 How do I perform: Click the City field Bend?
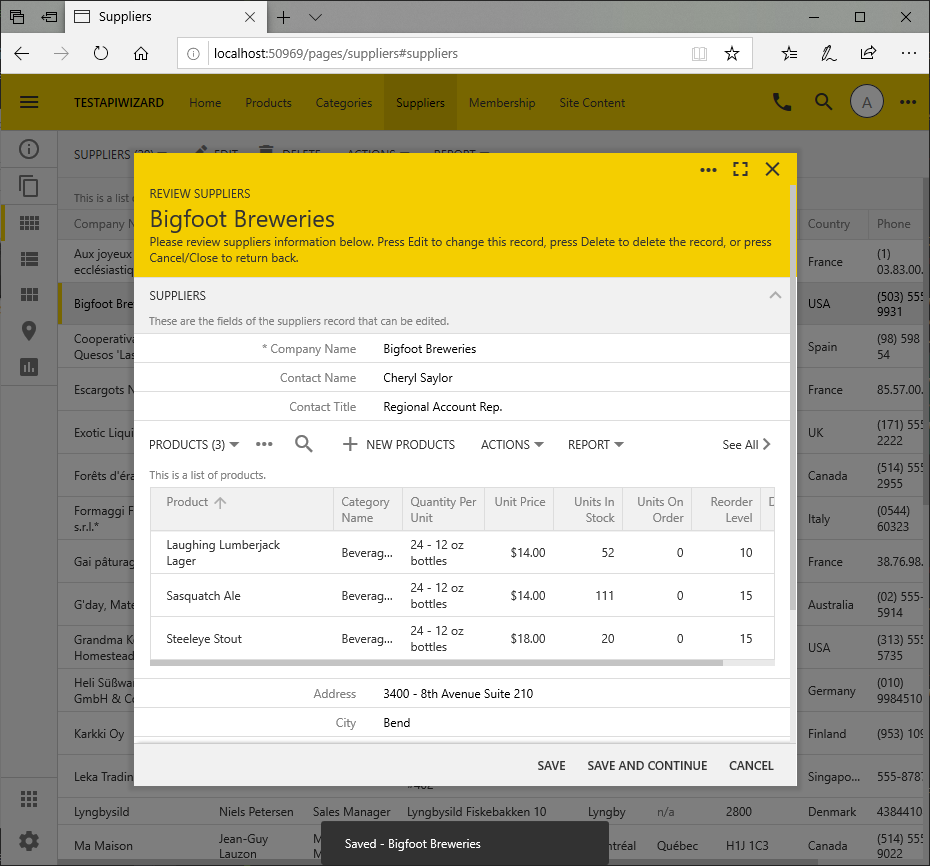(x=396, y=722)
